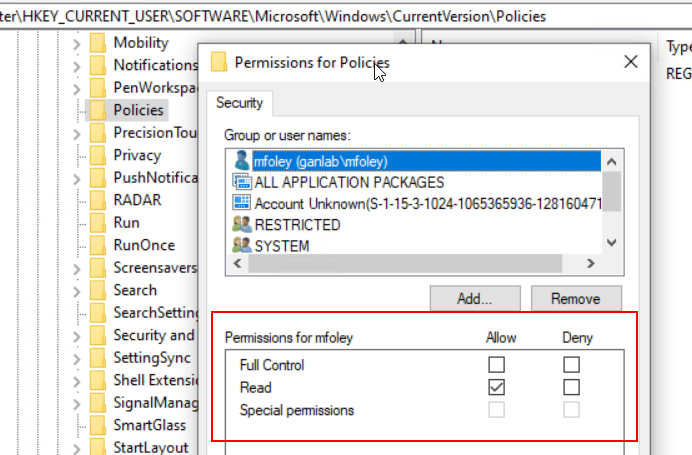Click the mfoley user icon

(x=241, y=161)
